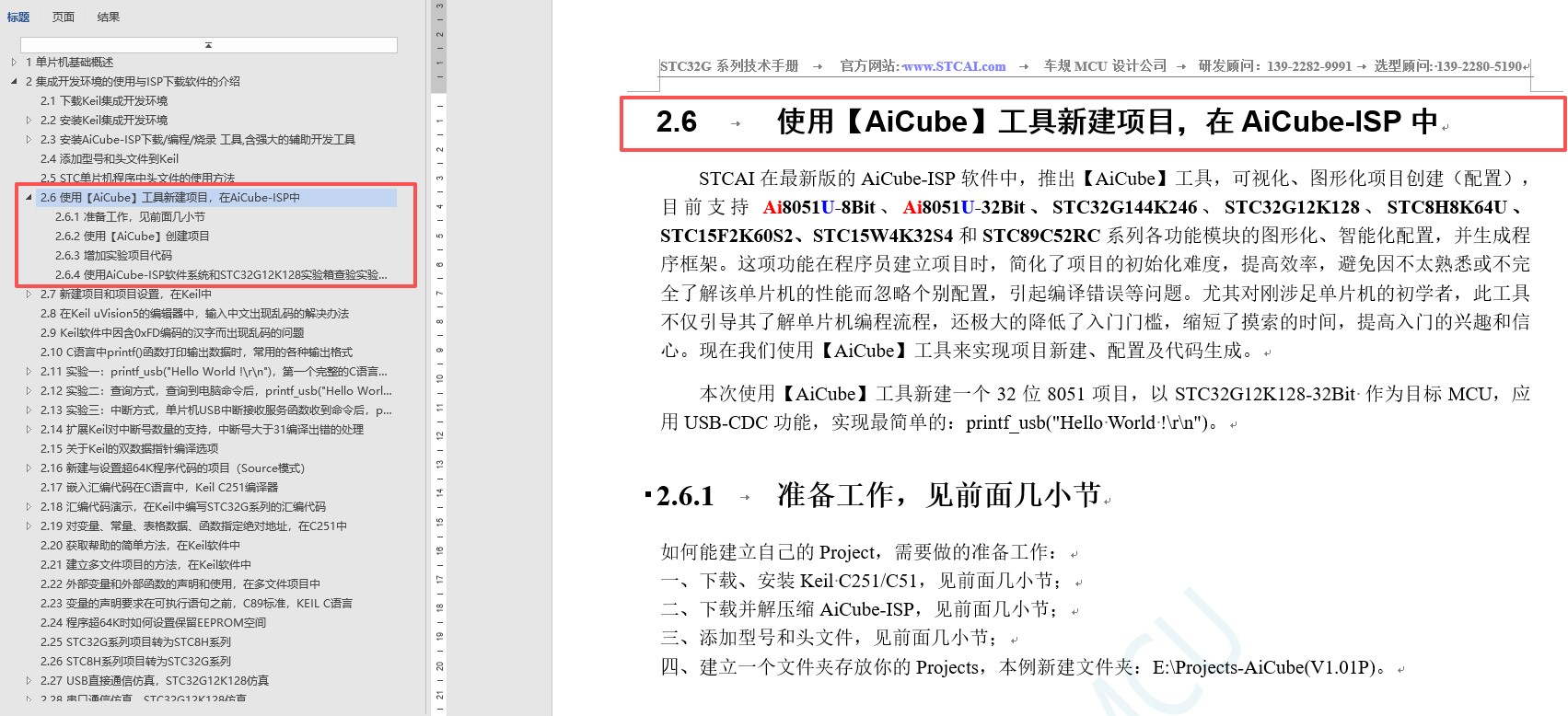Click the path text E:\Projects-AiCube(V1.01P)

point(1264,667)
